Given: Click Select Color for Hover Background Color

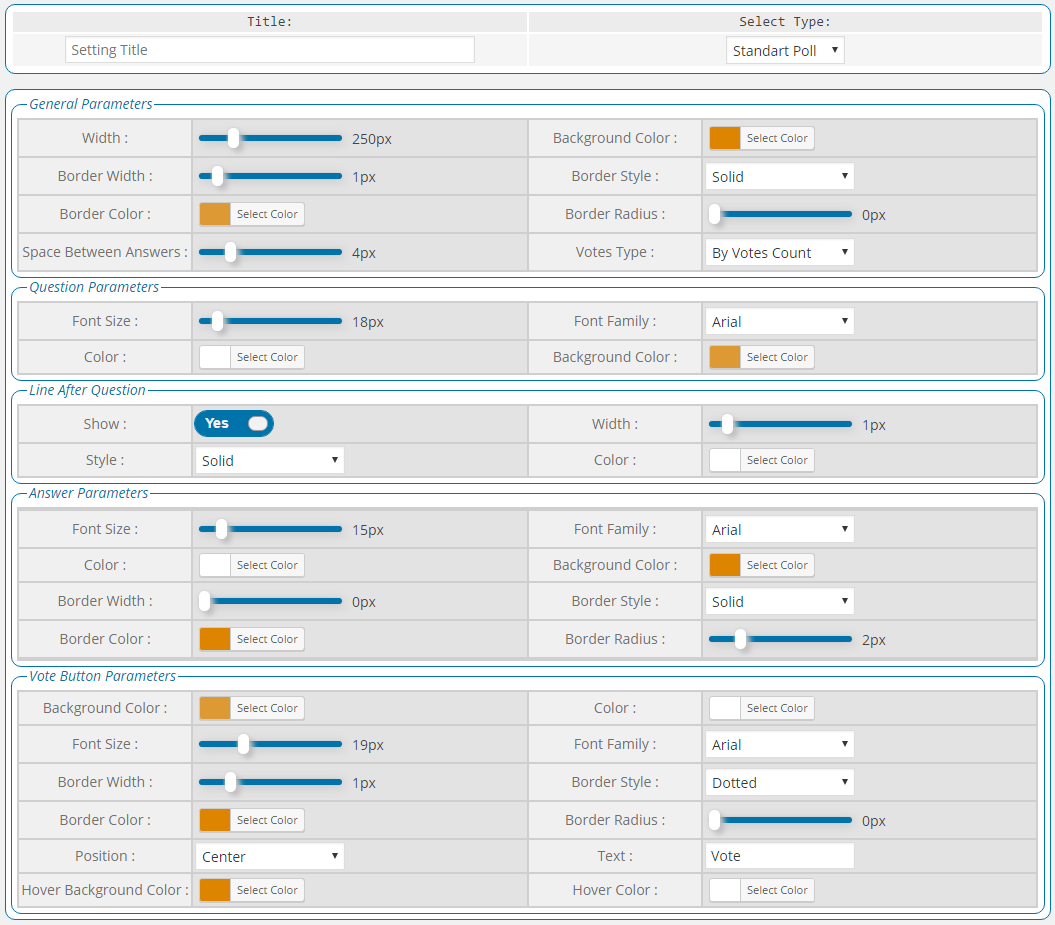Looking at the screenshot, I should click(x=267, y=890).
